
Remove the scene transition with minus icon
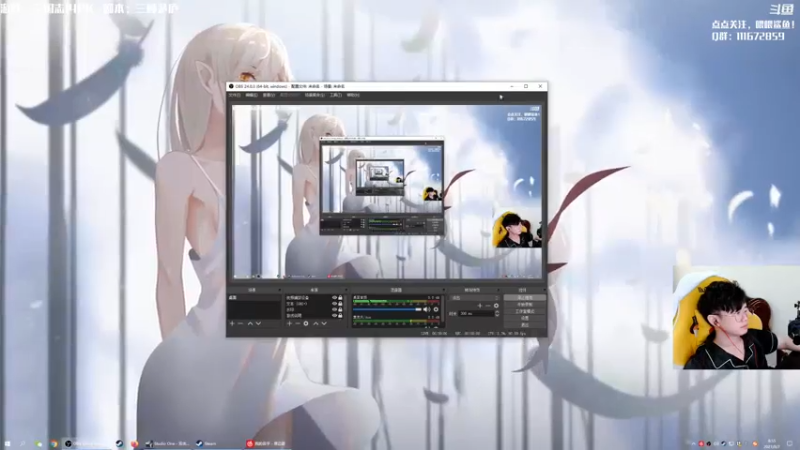pyautogui.click(x=488, y=306)
